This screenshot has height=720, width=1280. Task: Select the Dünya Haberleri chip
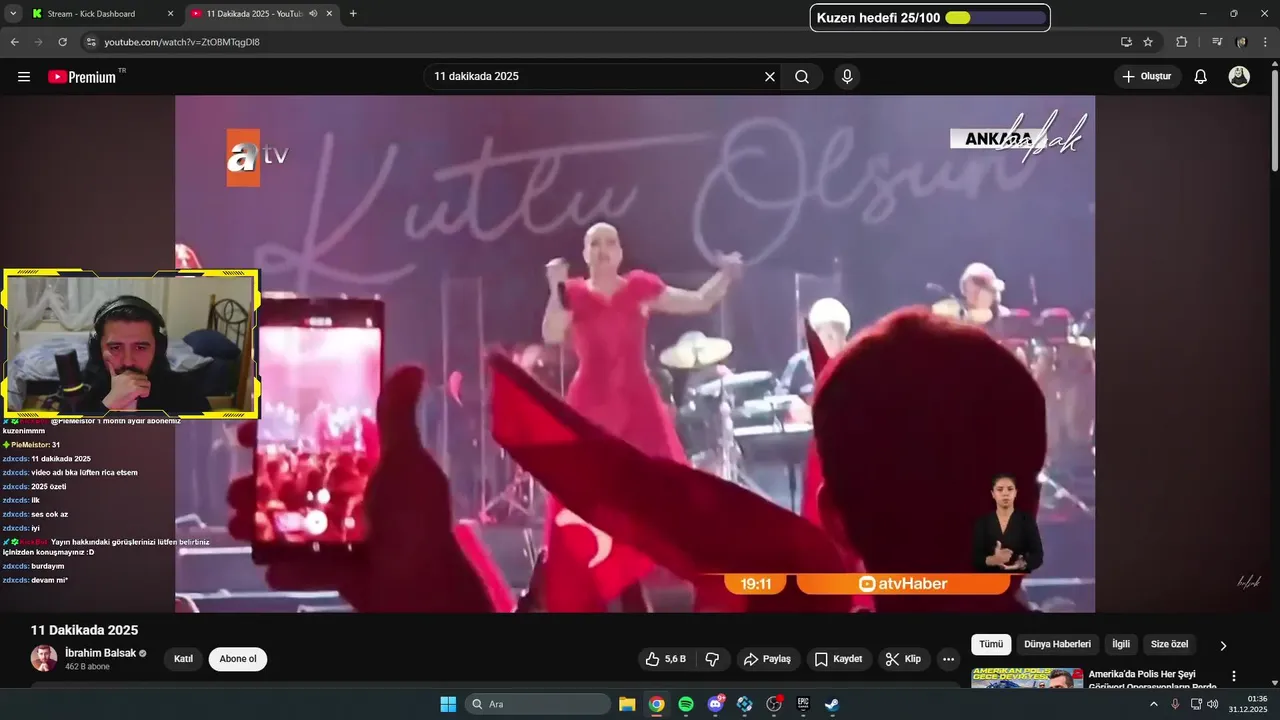coord(1057,645)
